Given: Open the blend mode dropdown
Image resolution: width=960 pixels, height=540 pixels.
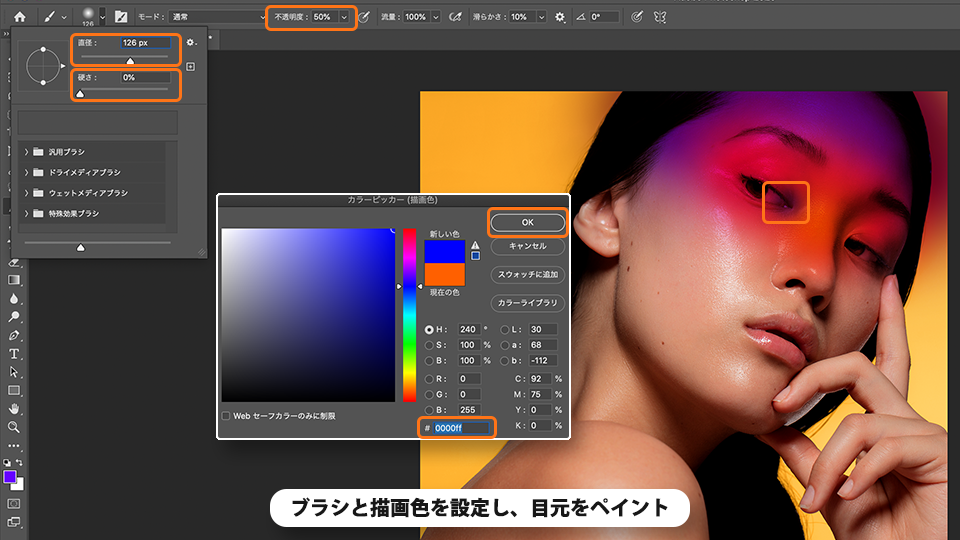Looking at the screenshot, I should coord(218,17).
